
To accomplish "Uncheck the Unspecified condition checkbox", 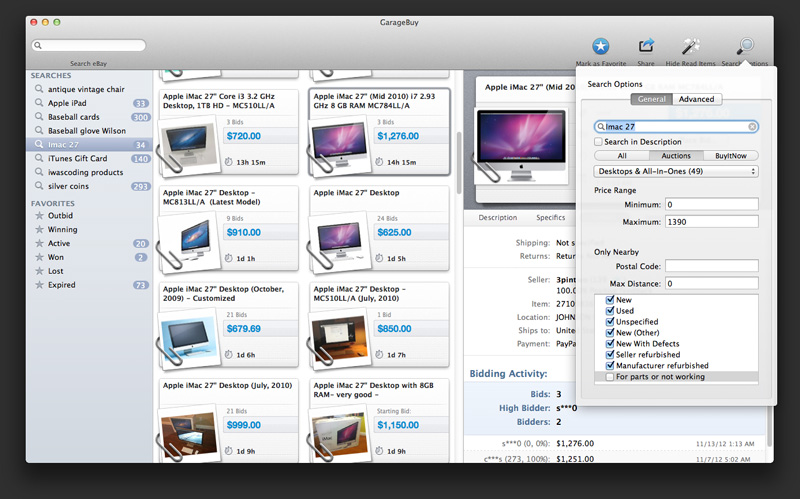I will coord(610,321).
